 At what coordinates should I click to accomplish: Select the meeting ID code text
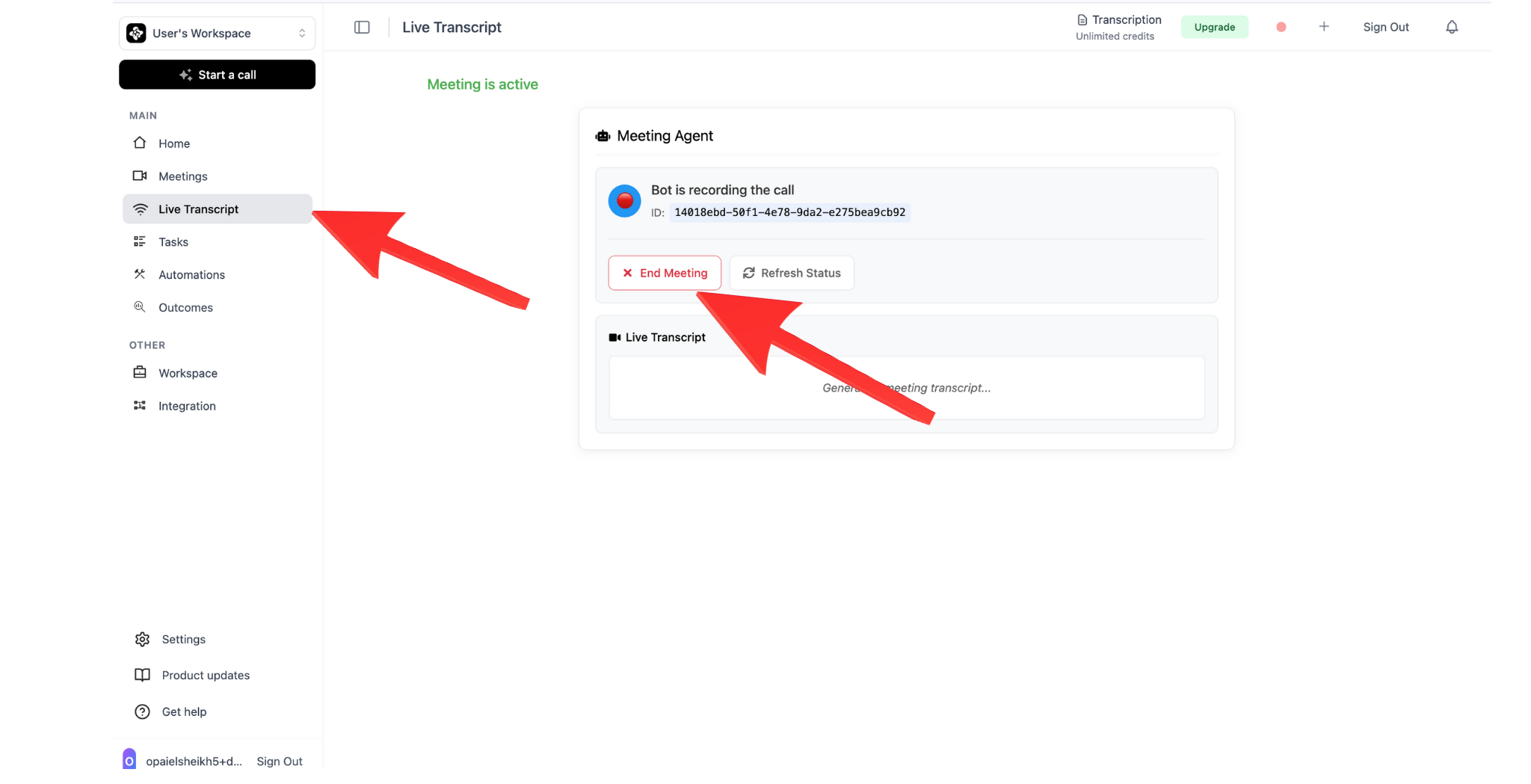click(x=789, y=212)
